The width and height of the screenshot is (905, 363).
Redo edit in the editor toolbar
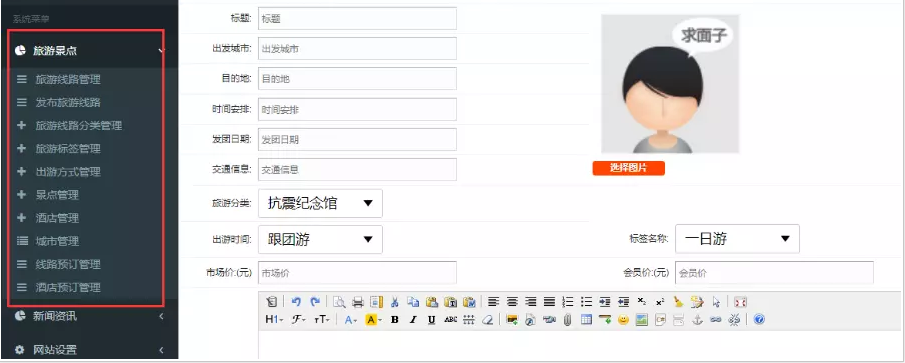pos(315,302)
